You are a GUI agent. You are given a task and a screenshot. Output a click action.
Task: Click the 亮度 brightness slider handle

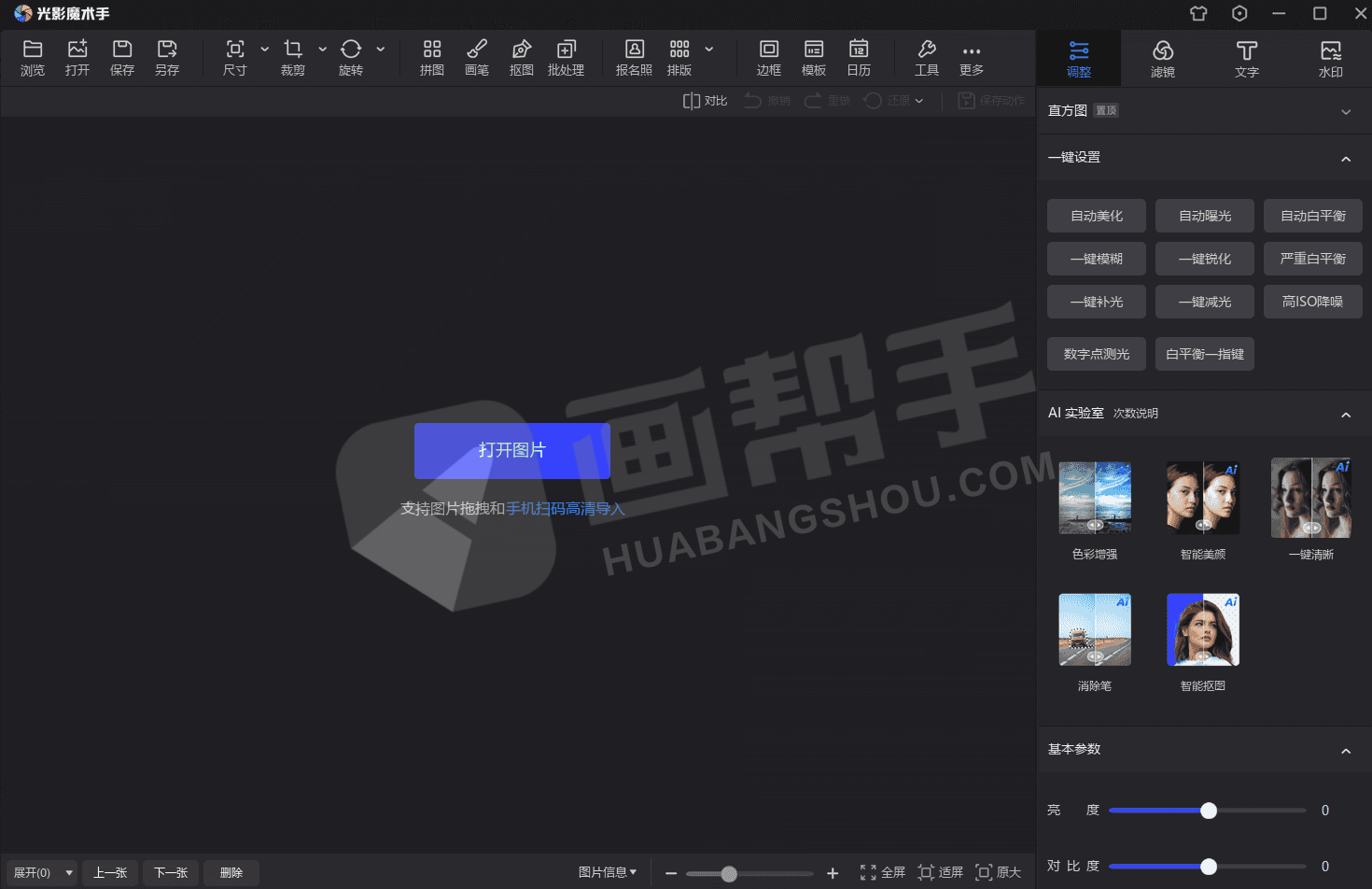[x=1208, y=811]
